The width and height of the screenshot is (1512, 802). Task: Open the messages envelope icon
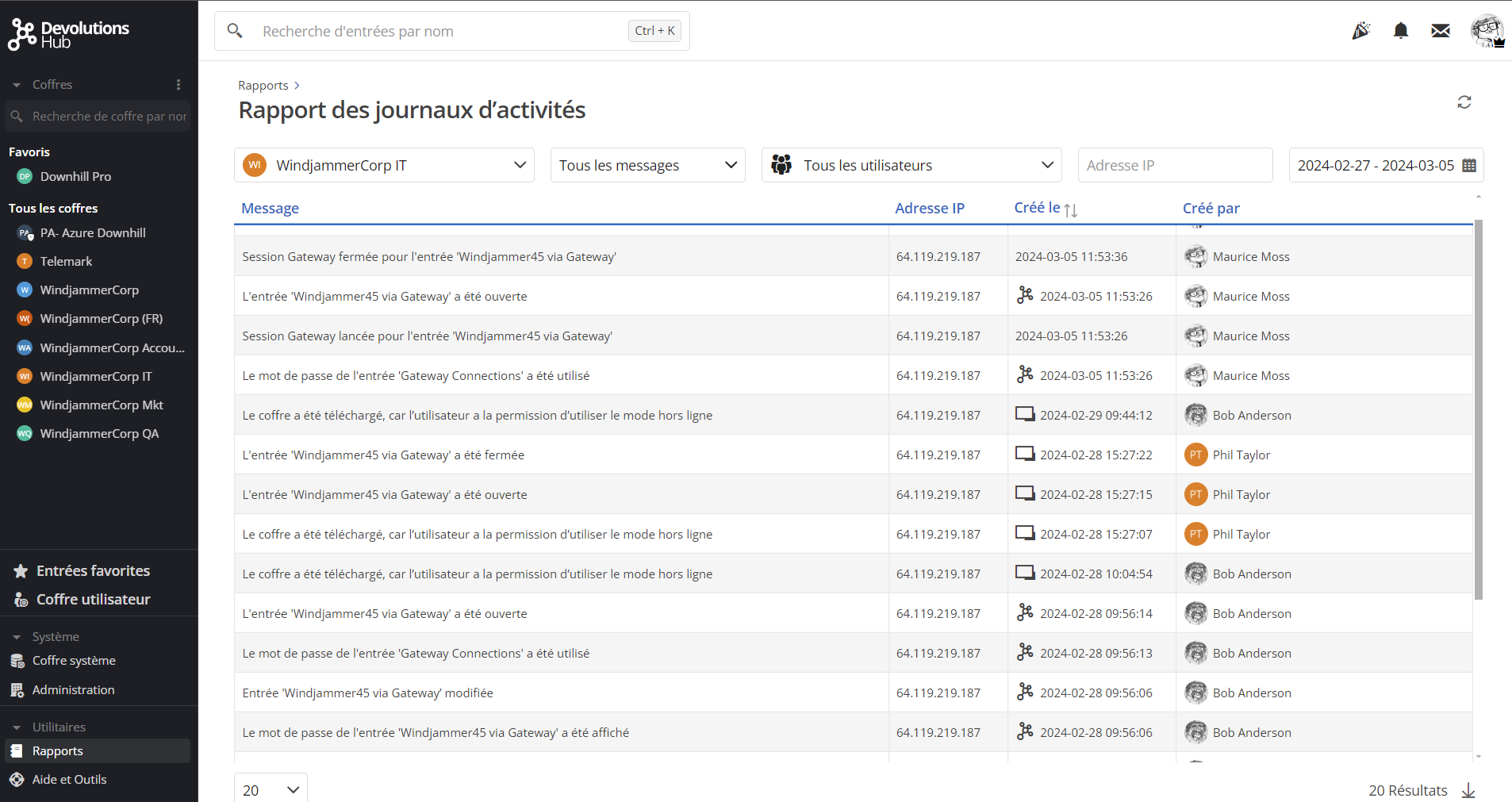pyautogui.click(x=1441, y=31)
